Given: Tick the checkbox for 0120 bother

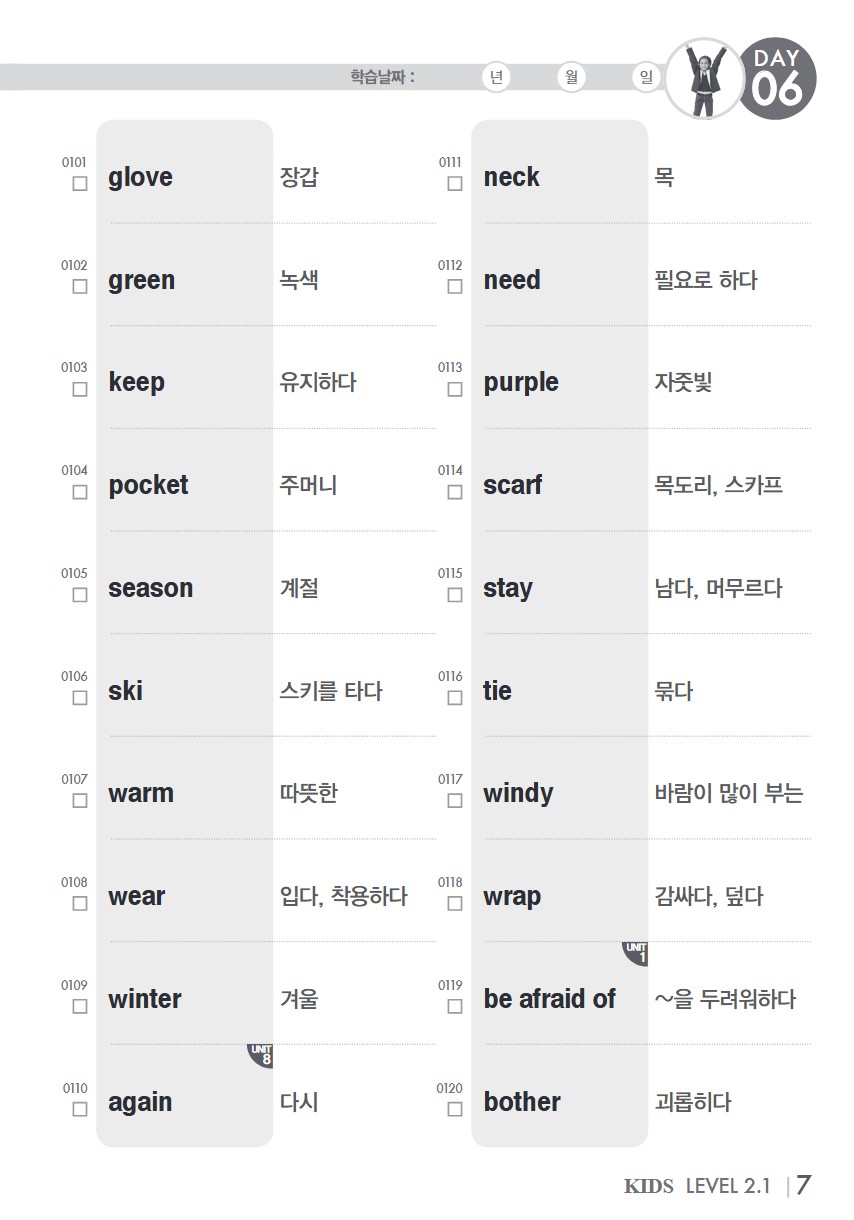Looking at the screenshot, I should 455,1109.
